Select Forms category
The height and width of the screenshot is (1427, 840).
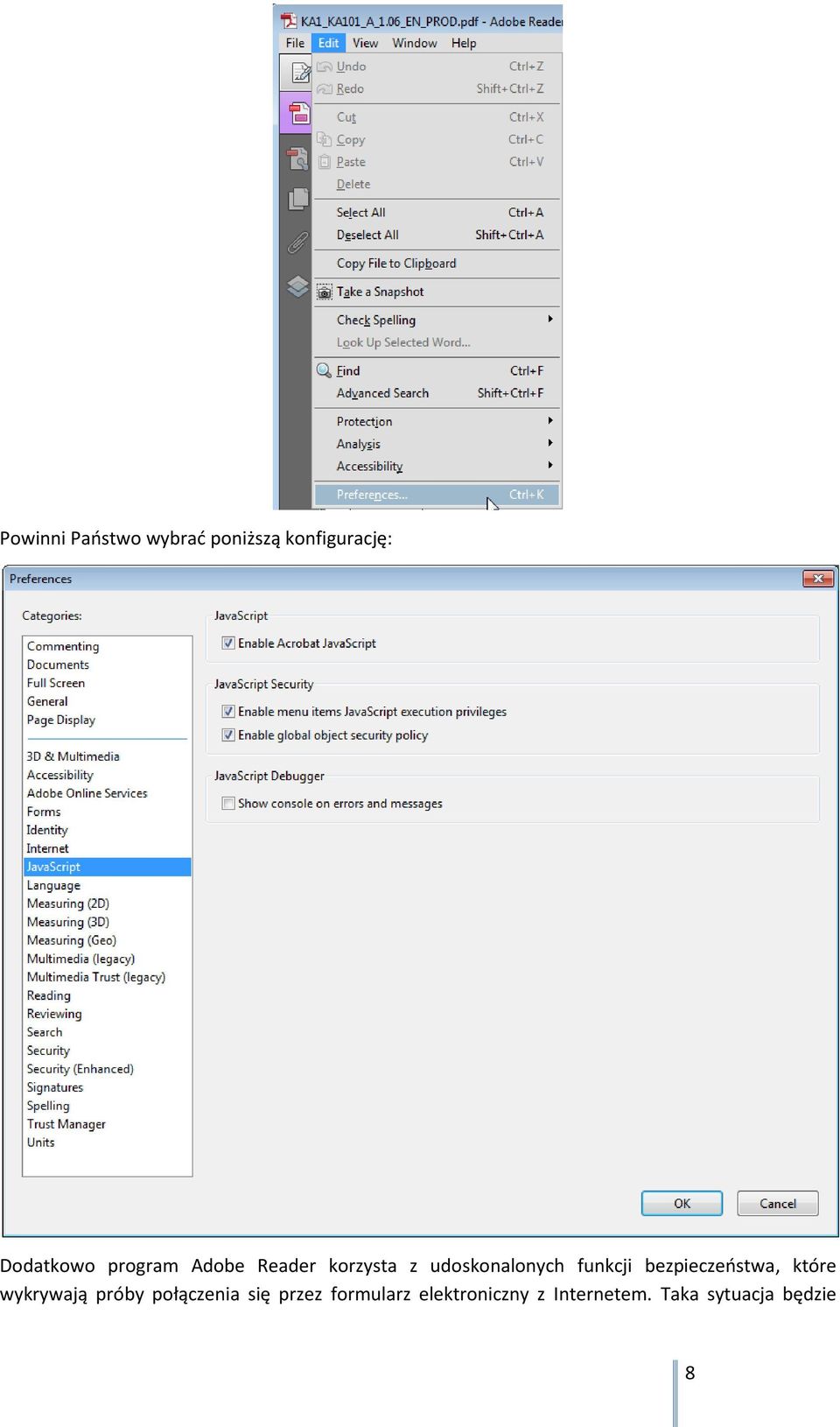(x=44, y=812)
